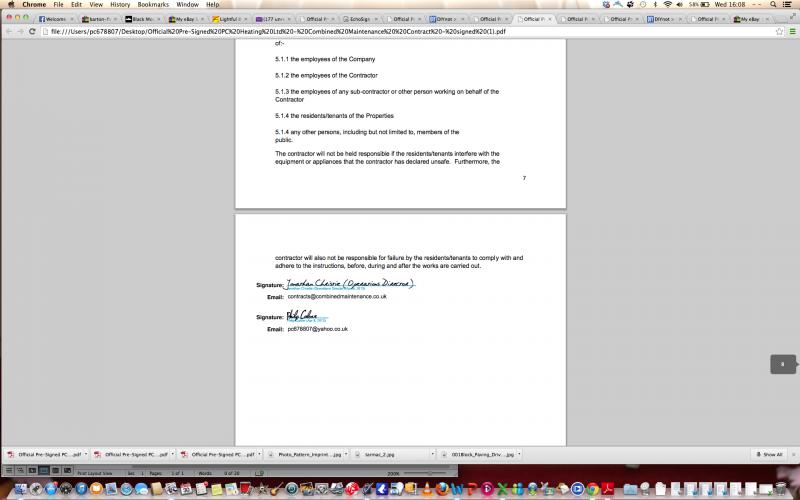800x500 pixels.
Task: Open the Bookmarks menu
Action: pos(153,5)
